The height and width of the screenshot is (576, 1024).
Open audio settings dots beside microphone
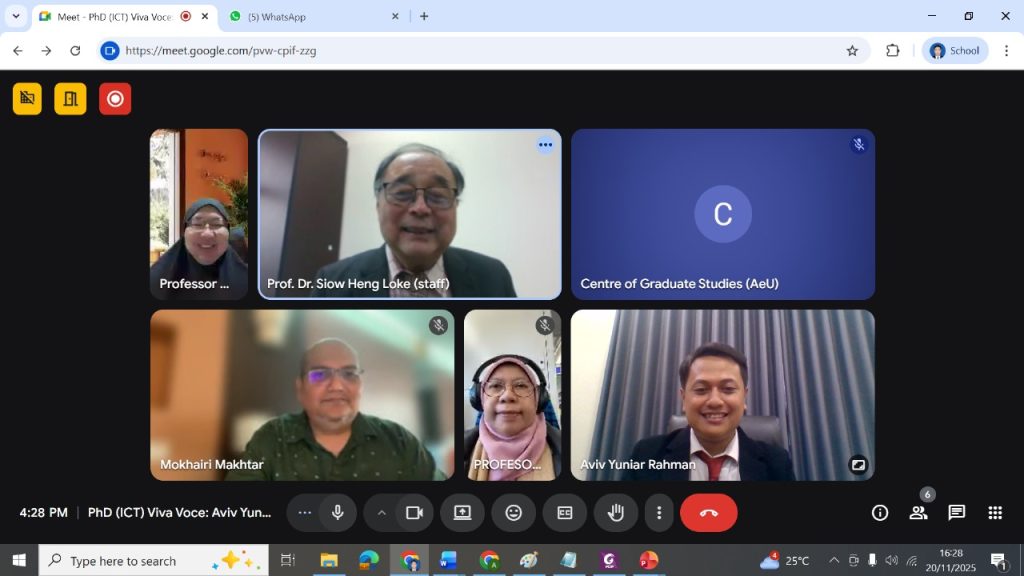[305, 513]
